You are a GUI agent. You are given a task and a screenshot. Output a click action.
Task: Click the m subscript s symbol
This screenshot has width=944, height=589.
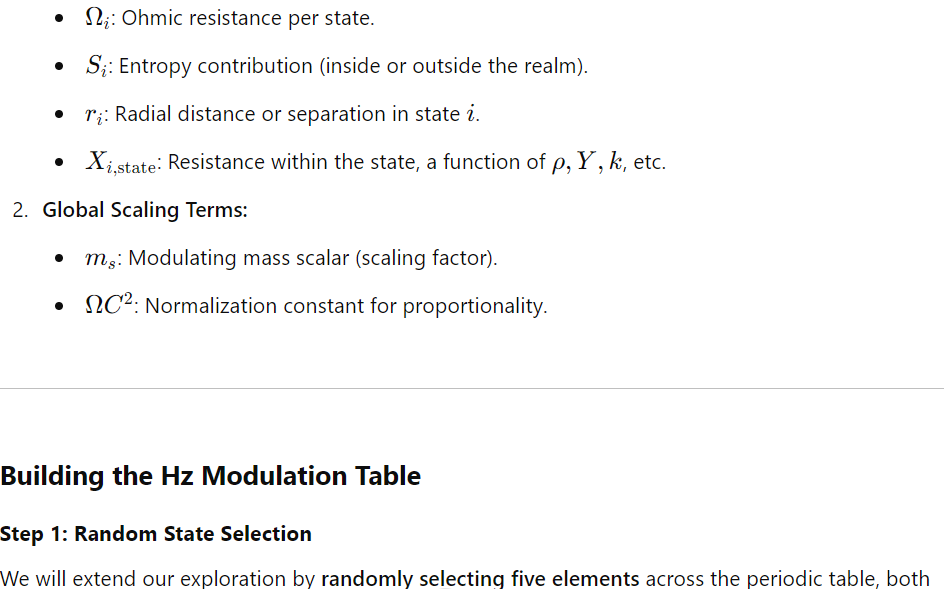(100, 259)
